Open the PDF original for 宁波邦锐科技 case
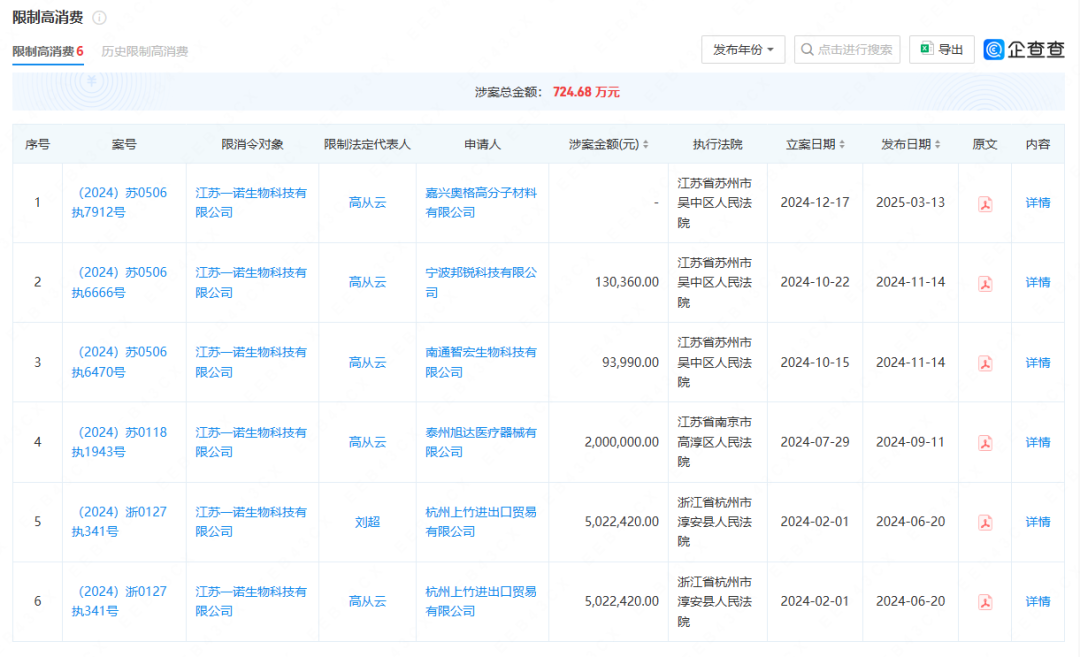 click(x=984, y=282)
